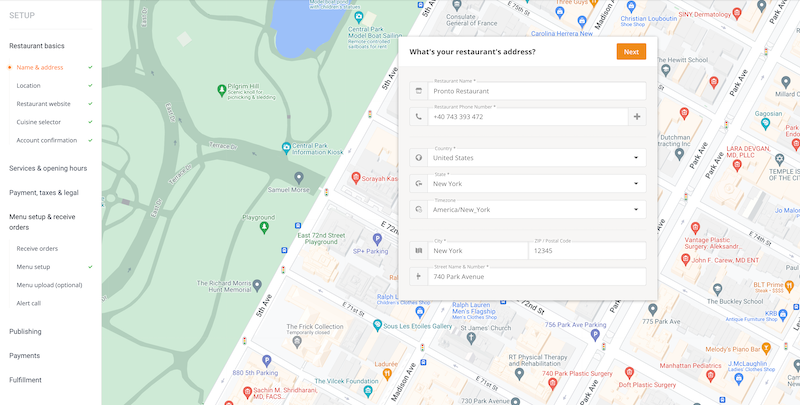Click the Gagosian gallery marker

click(765, 123)
